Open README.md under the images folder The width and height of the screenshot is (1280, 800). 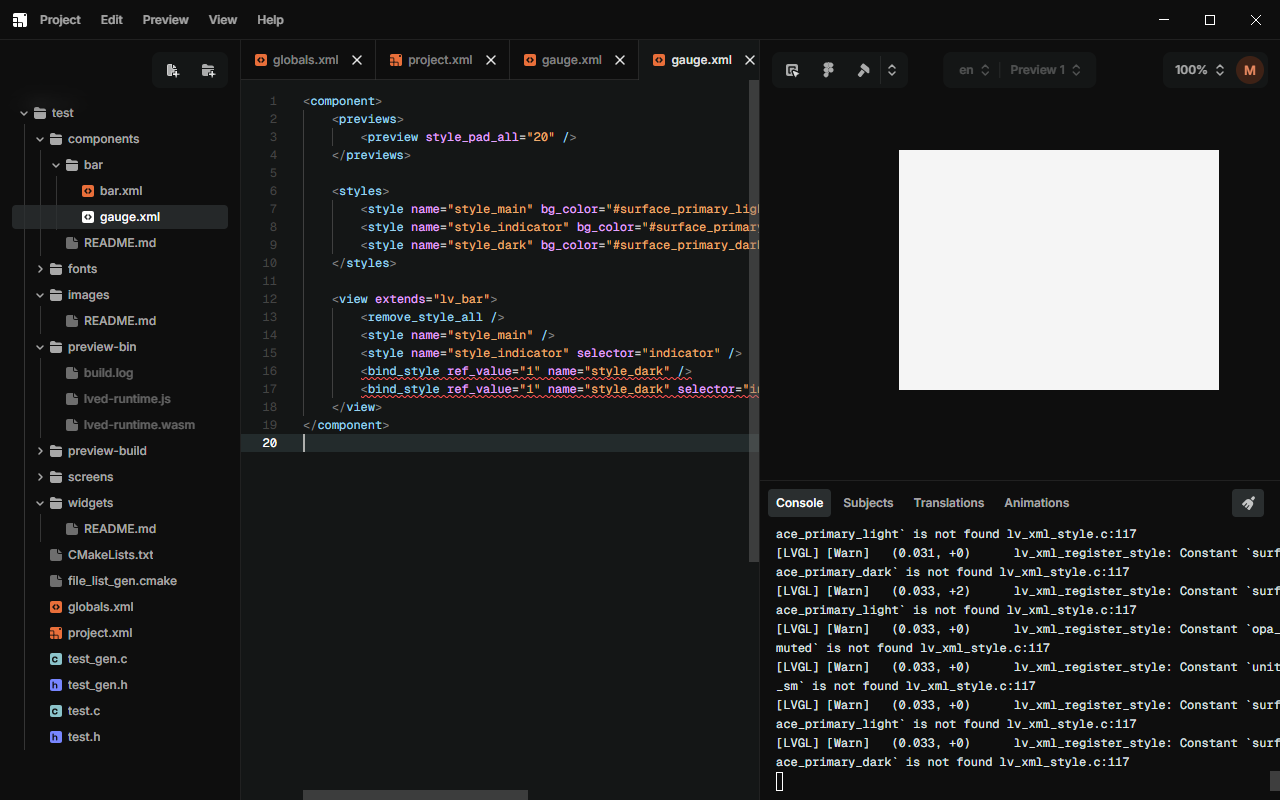(120, 321)
